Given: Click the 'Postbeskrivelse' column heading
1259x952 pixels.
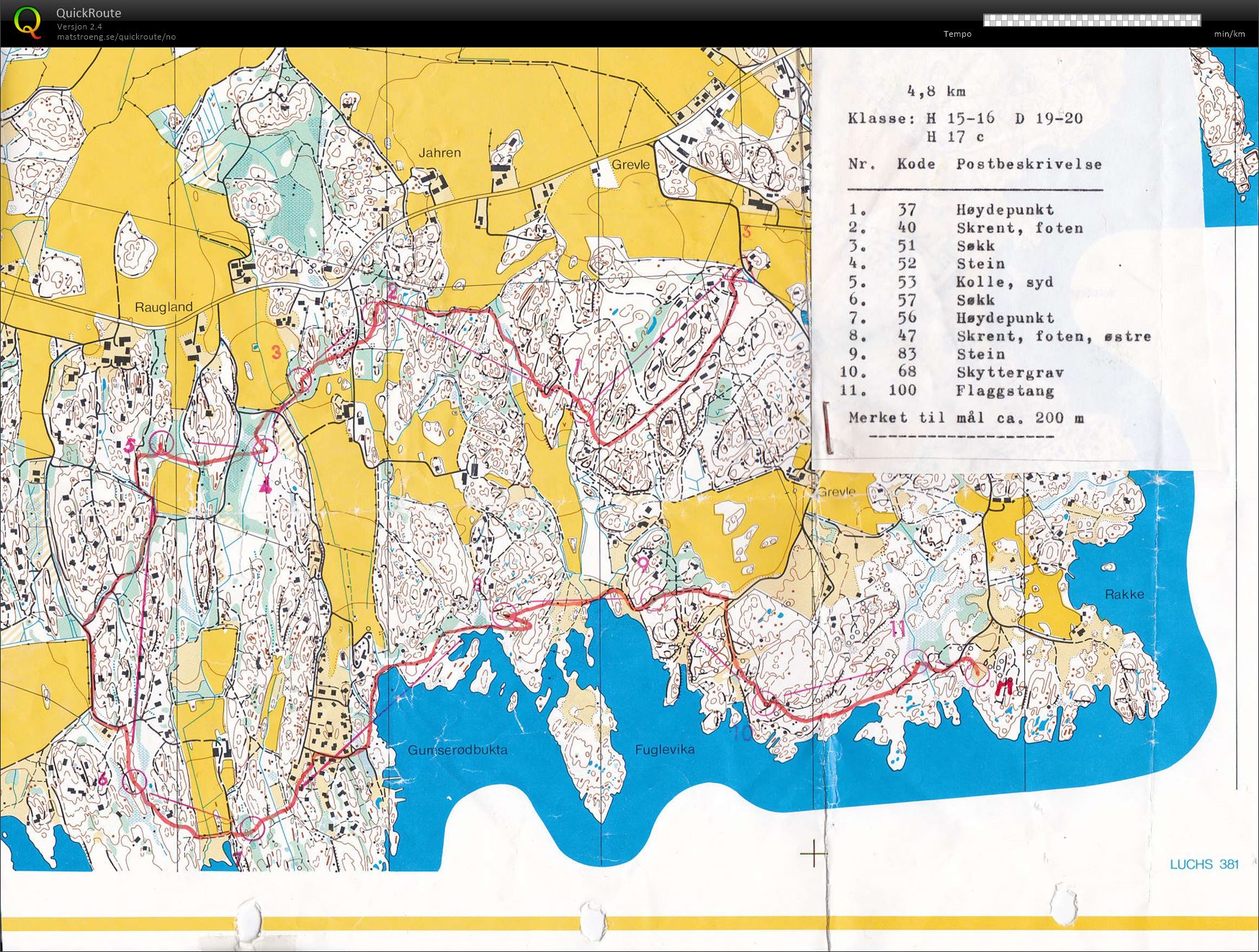Looking at the screenshot, I should tap(1029, 164).
